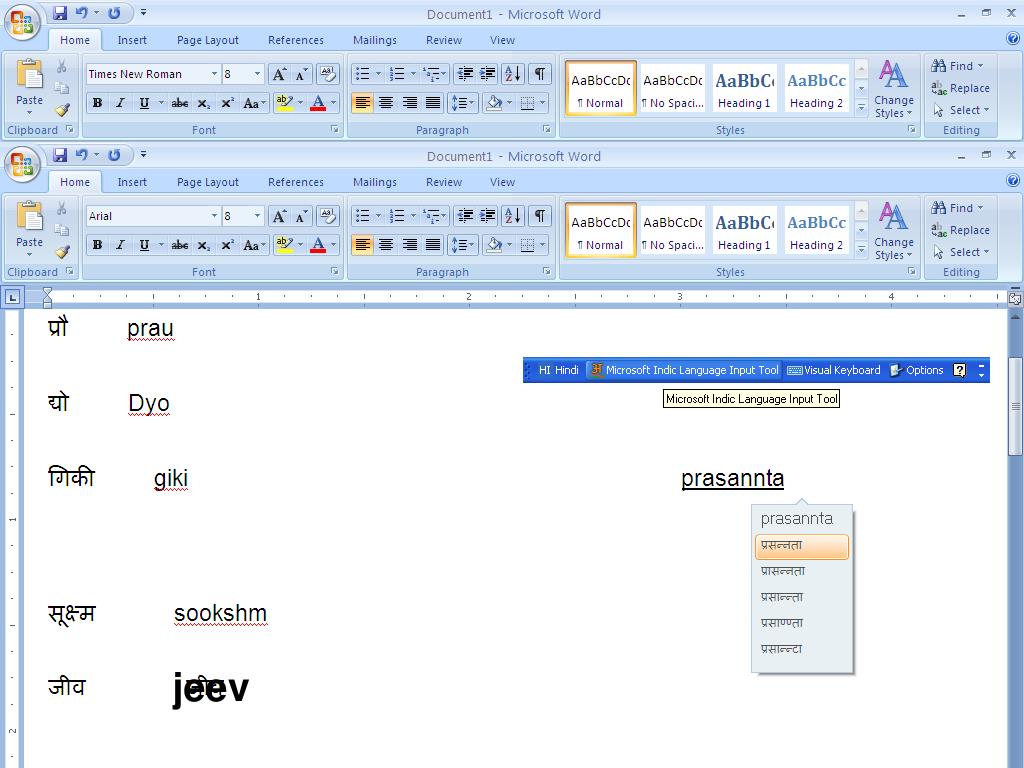
Task: Click the ruler tab selector L button
Action: tap(12, 298)
